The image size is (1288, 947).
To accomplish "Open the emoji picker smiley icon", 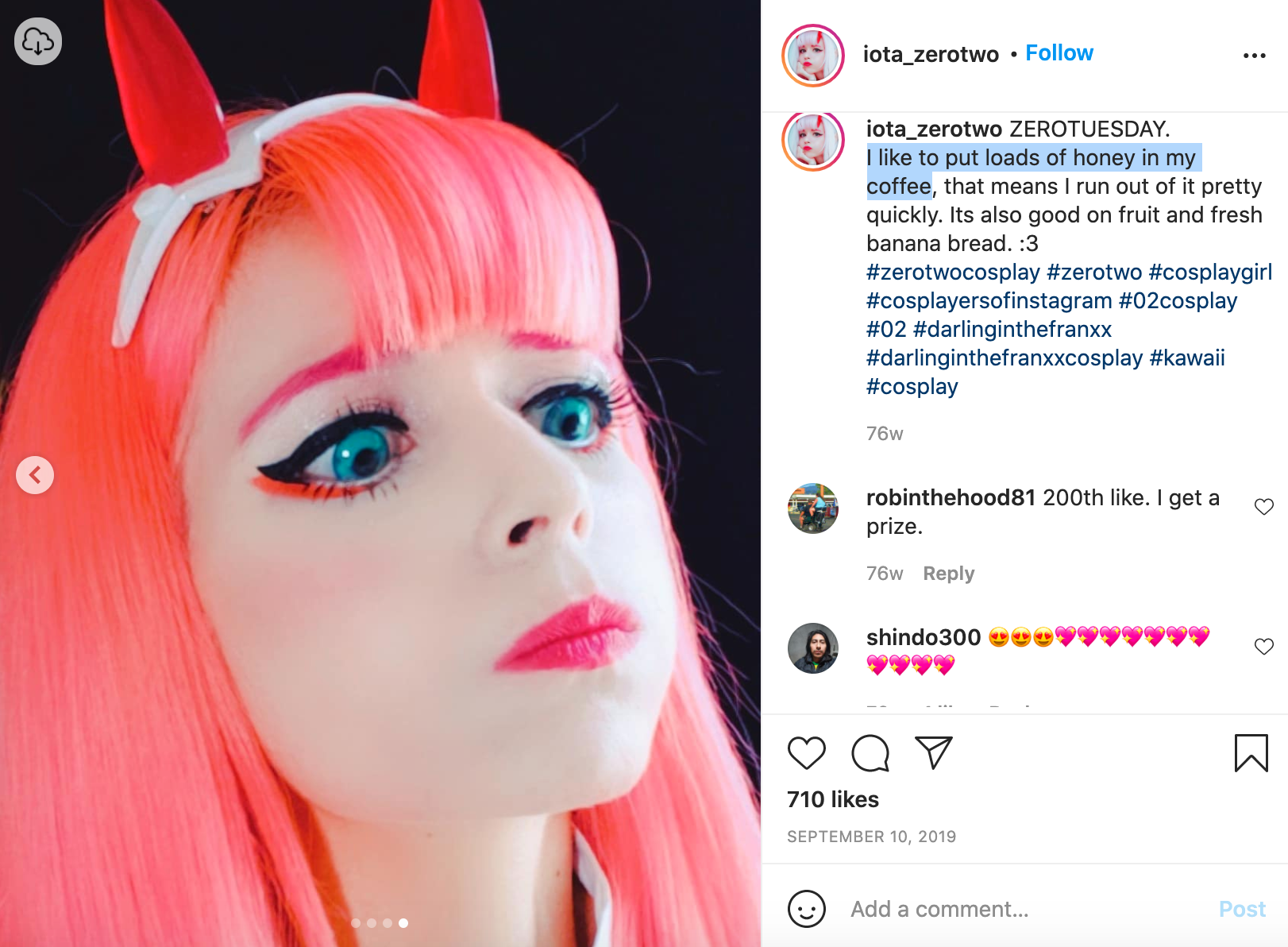I will [807, 908].
